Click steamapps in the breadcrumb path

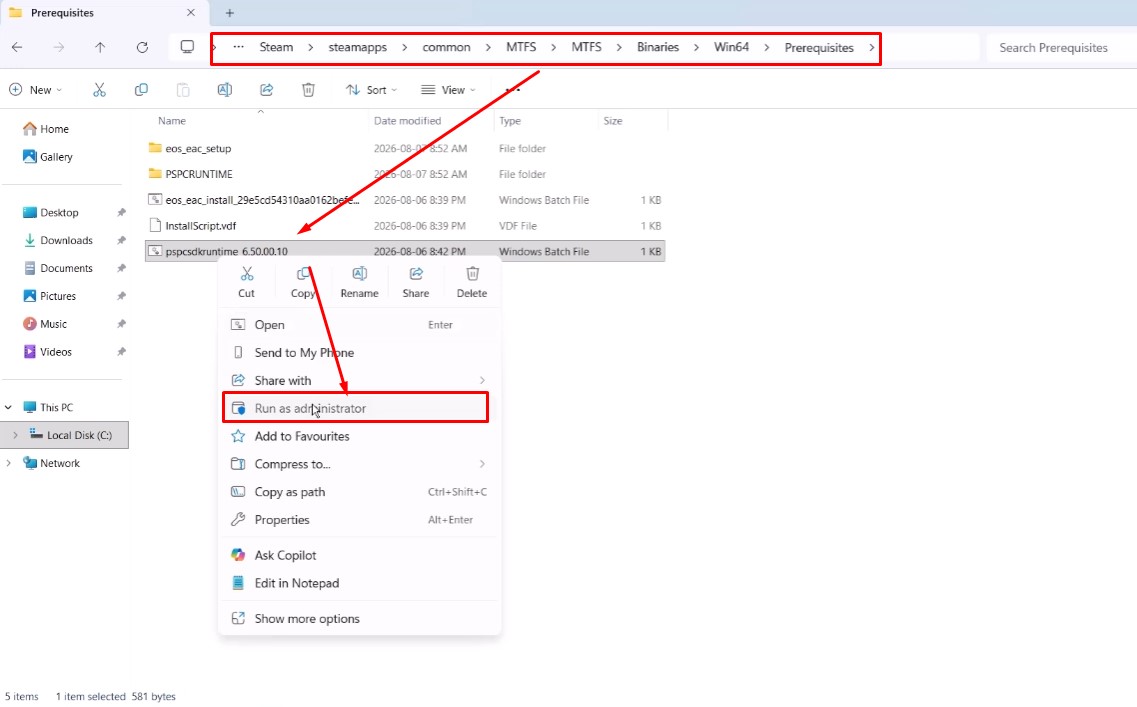pos(357,47)
